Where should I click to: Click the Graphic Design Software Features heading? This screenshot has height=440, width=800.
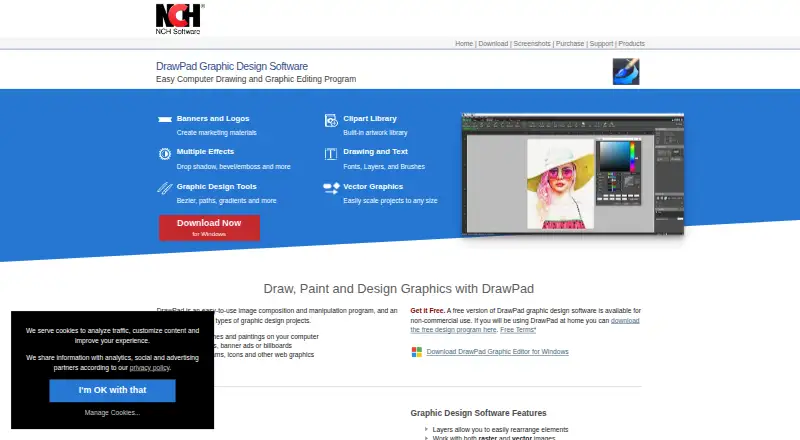pyautogui.click(x=478, y=413)
